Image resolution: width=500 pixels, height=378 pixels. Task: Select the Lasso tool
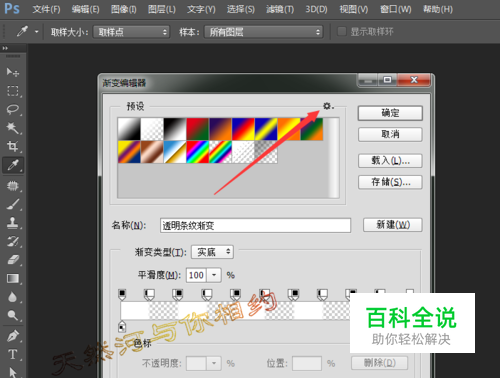13,109
